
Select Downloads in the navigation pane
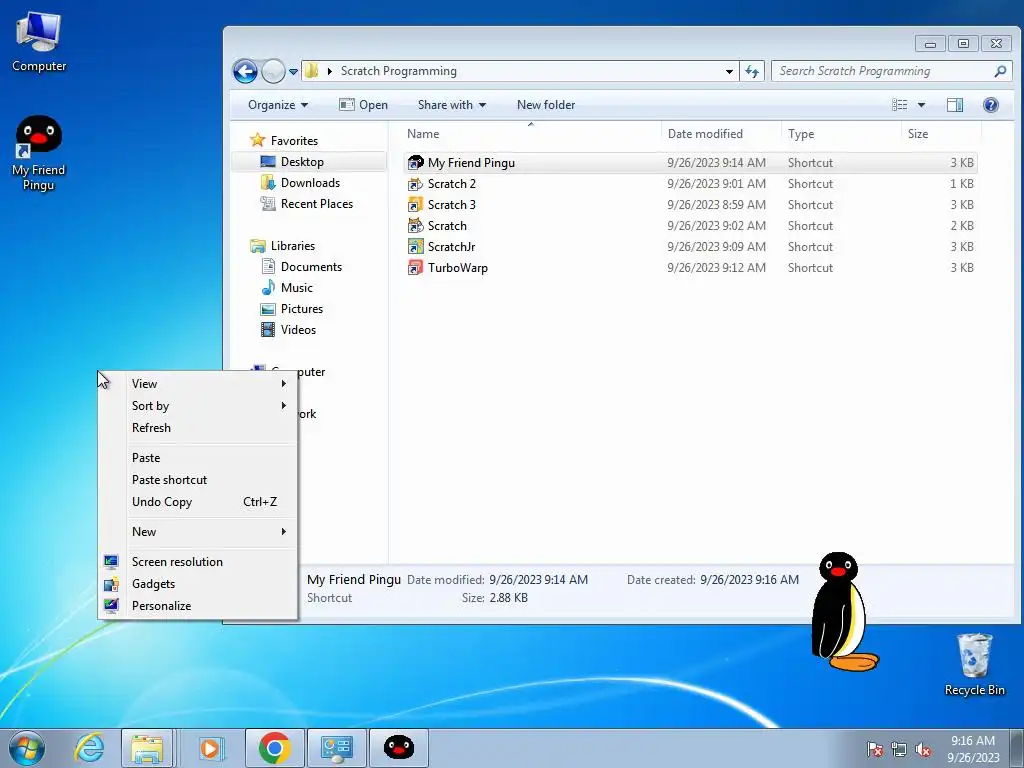309,183
